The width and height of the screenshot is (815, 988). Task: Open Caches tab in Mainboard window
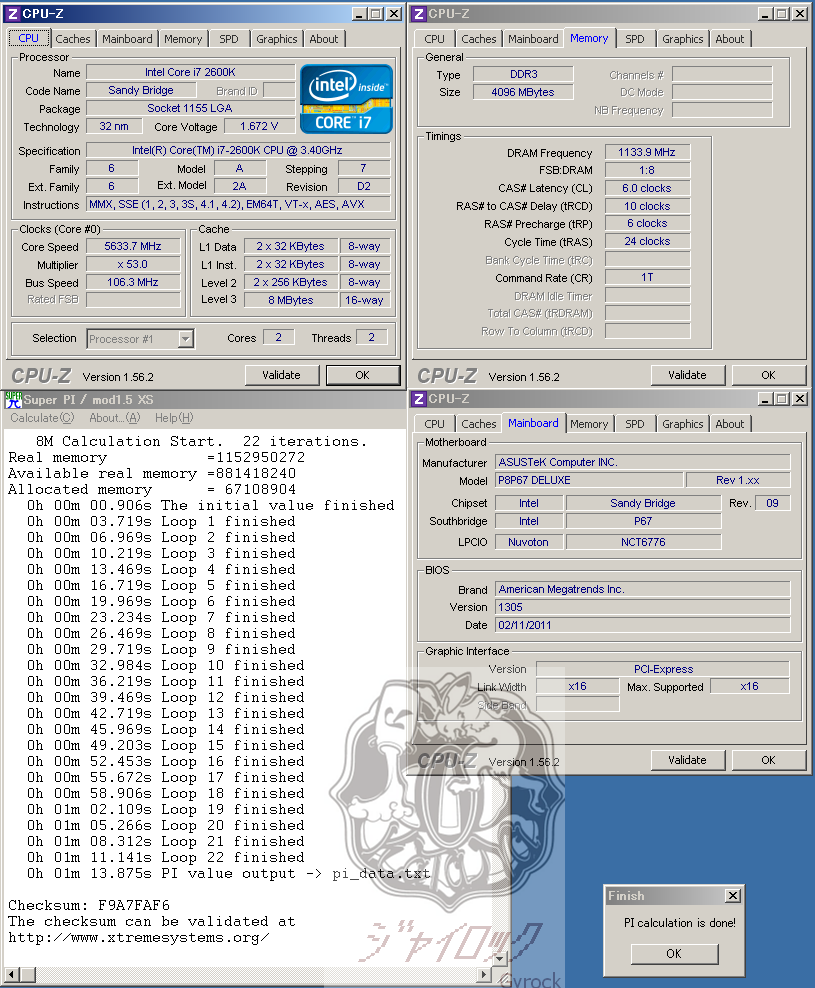click(478, 424)
